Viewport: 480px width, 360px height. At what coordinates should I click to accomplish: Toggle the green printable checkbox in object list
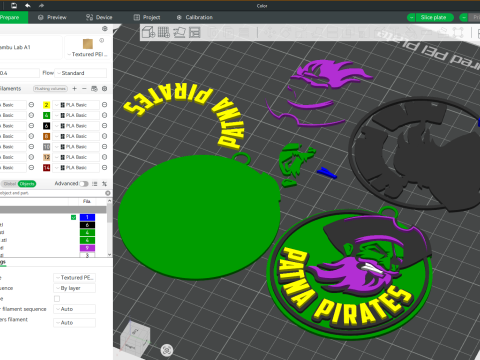click(x=73, y=217)
